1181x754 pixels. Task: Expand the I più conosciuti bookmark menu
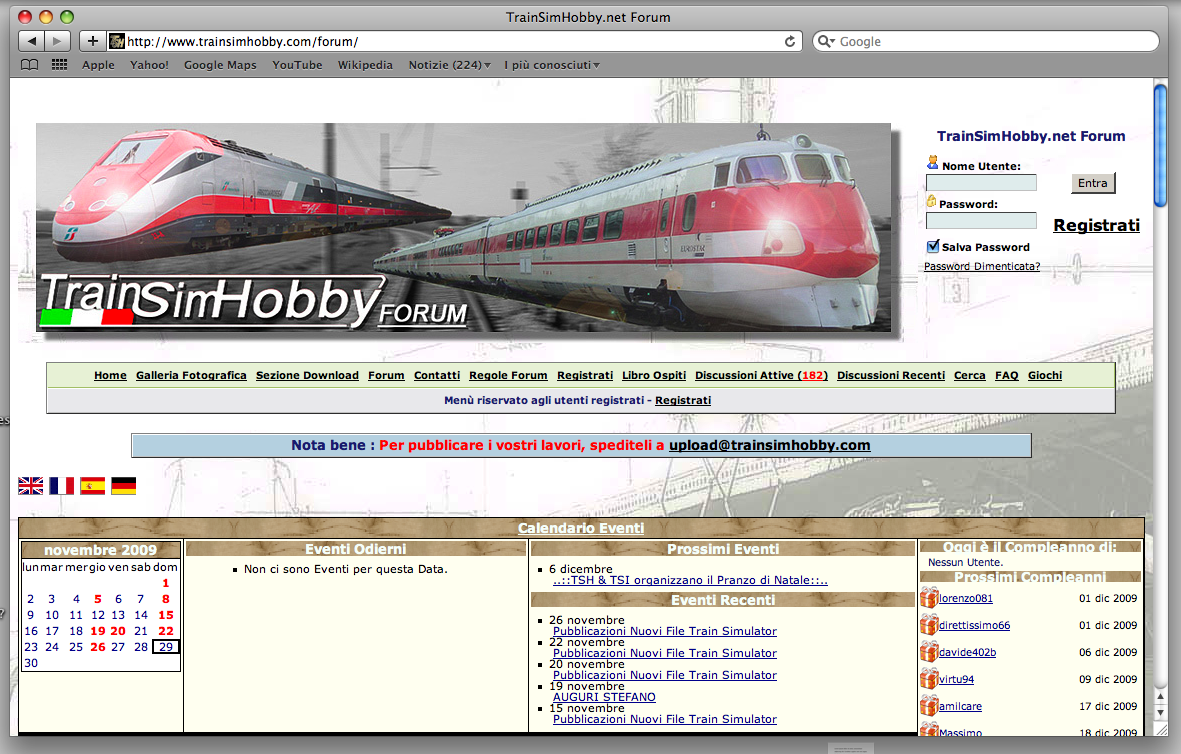(x=551, y=65)
